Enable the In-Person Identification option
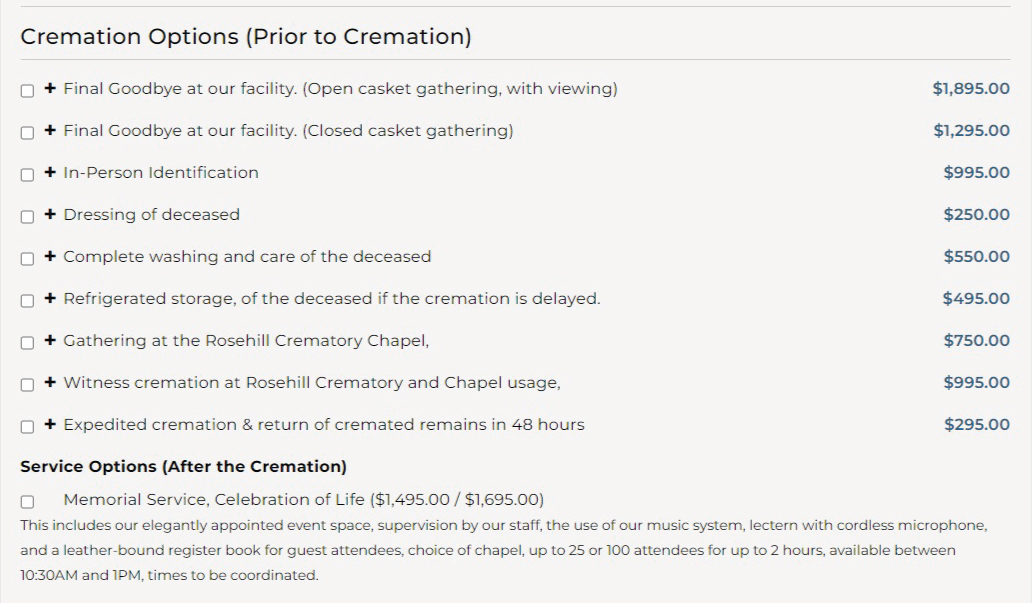 [28, 174]
